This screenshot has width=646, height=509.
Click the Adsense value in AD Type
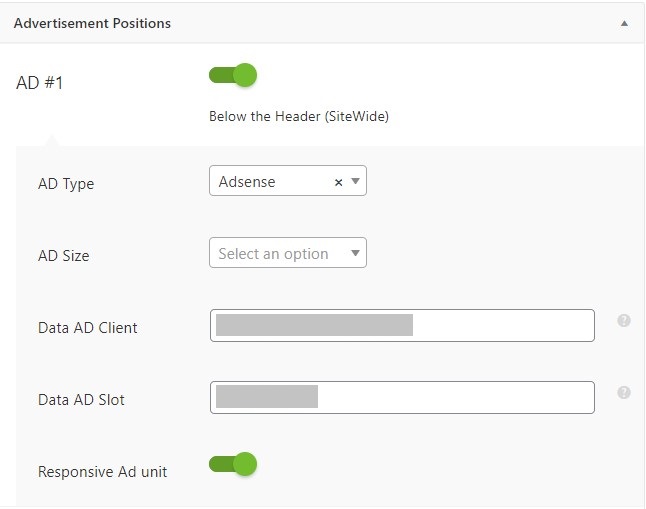pyautogui.click(x=247, y=181)
